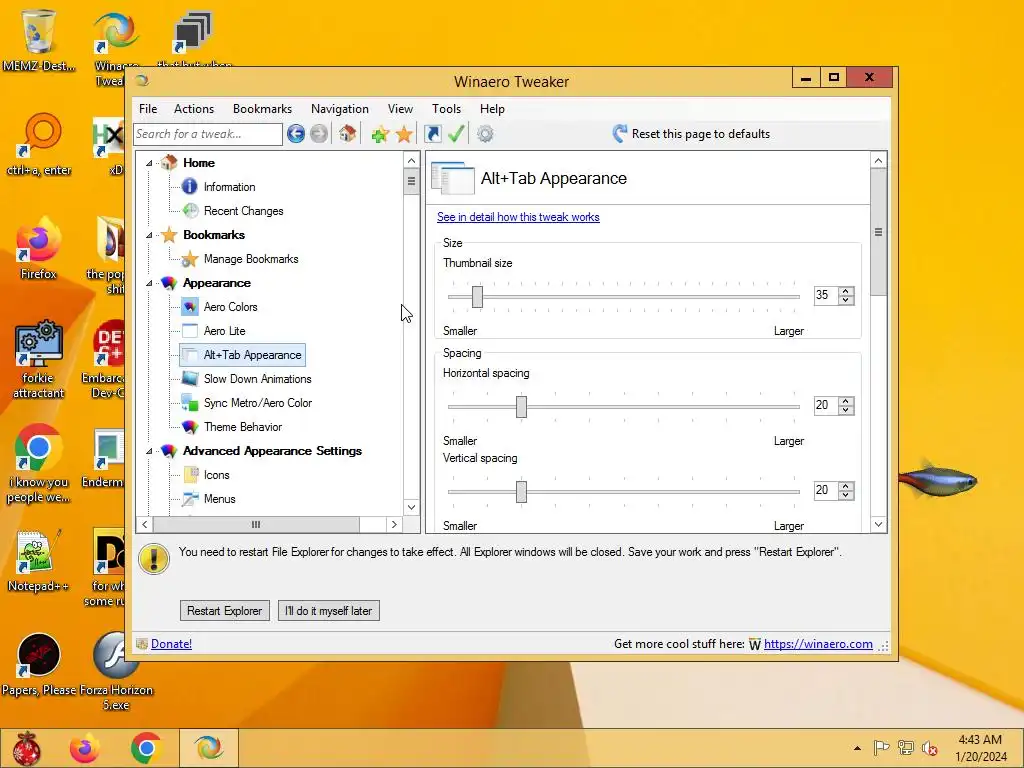Open settings gear icon in toolbar

485,134
